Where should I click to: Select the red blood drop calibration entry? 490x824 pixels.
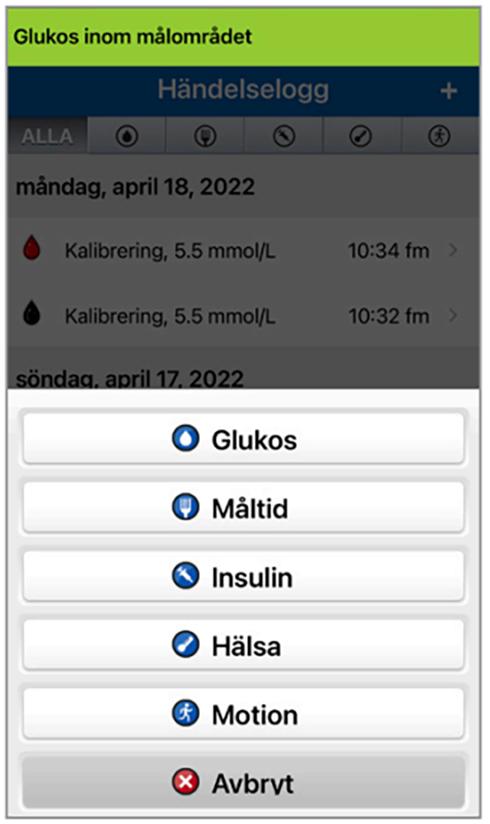point(243,250)
